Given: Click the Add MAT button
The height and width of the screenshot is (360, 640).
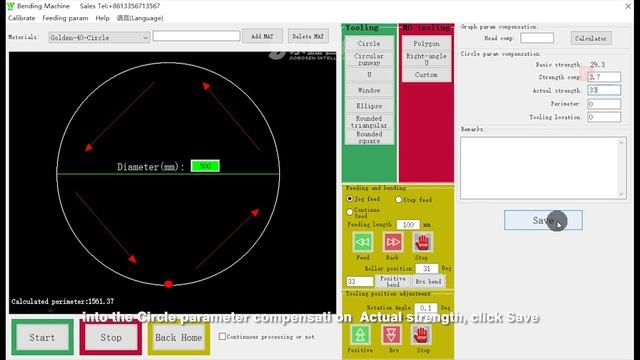Looking at the screenshot, I should pyautogui.click(x=262, y=36).
